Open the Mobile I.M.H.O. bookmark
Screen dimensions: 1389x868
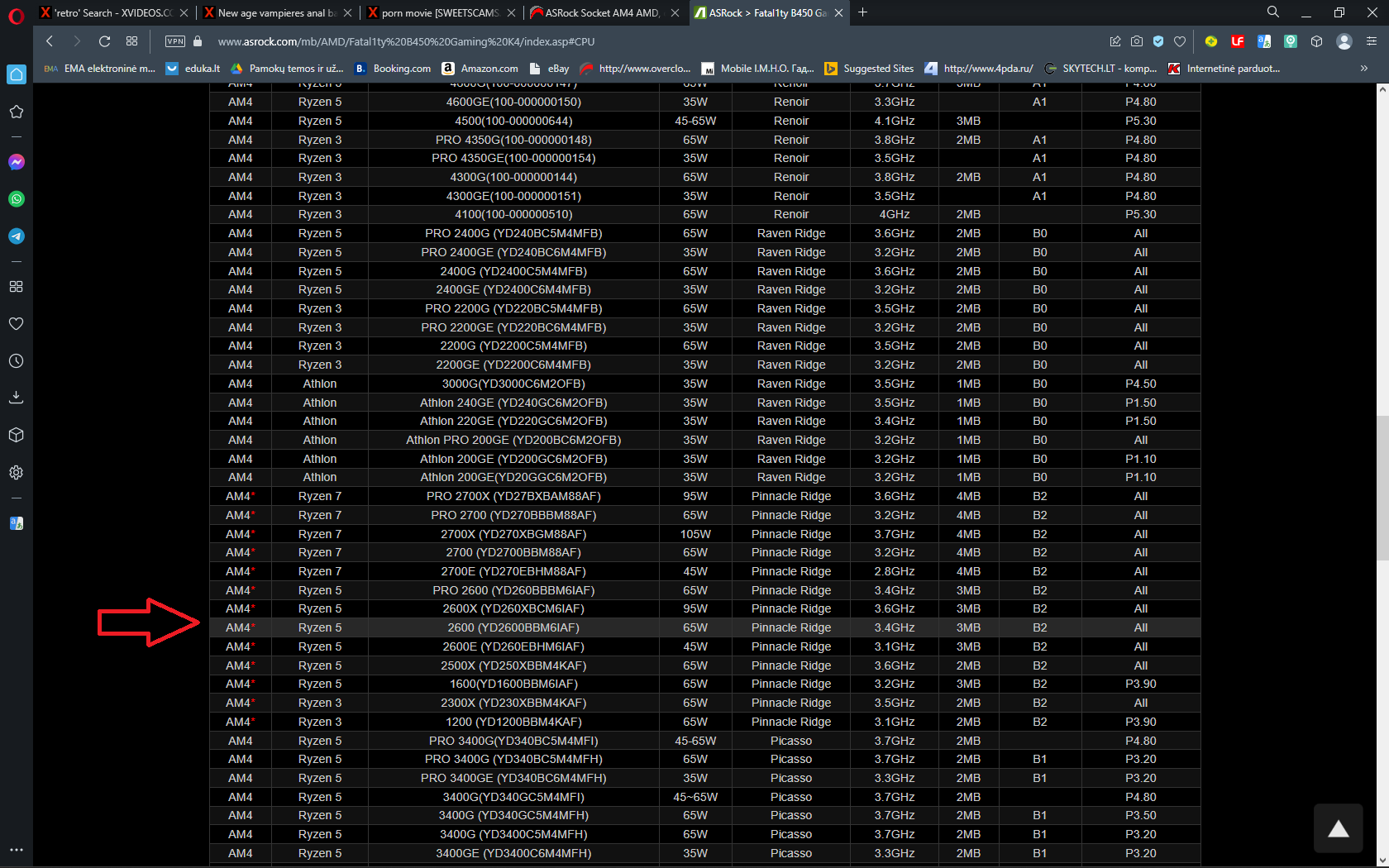point(758,69)
